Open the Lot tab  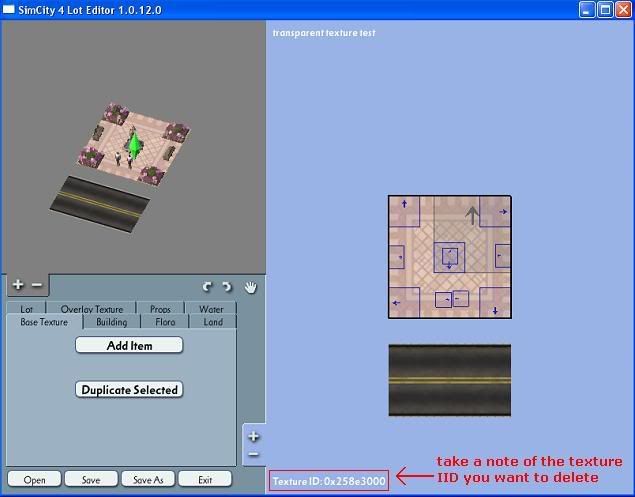tap(26, 308)
